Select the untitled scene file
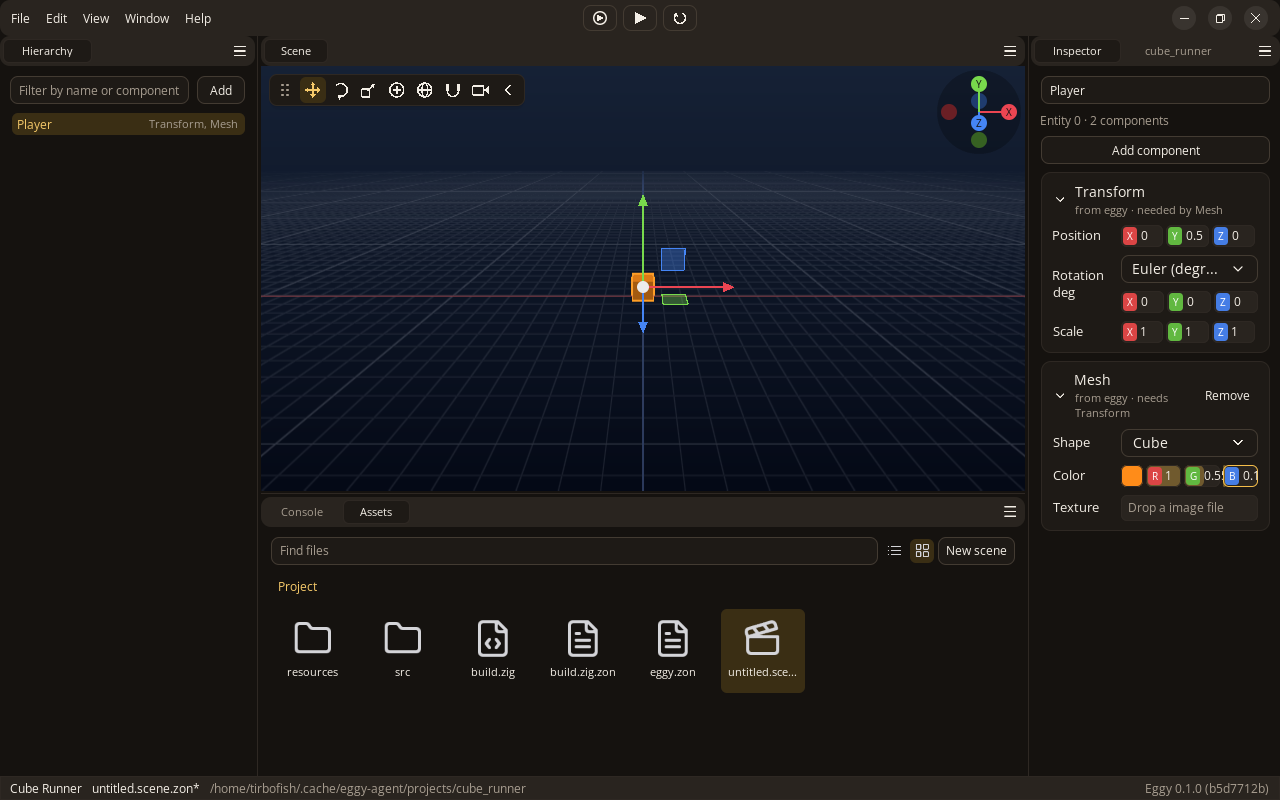 (x=763, y=650)
